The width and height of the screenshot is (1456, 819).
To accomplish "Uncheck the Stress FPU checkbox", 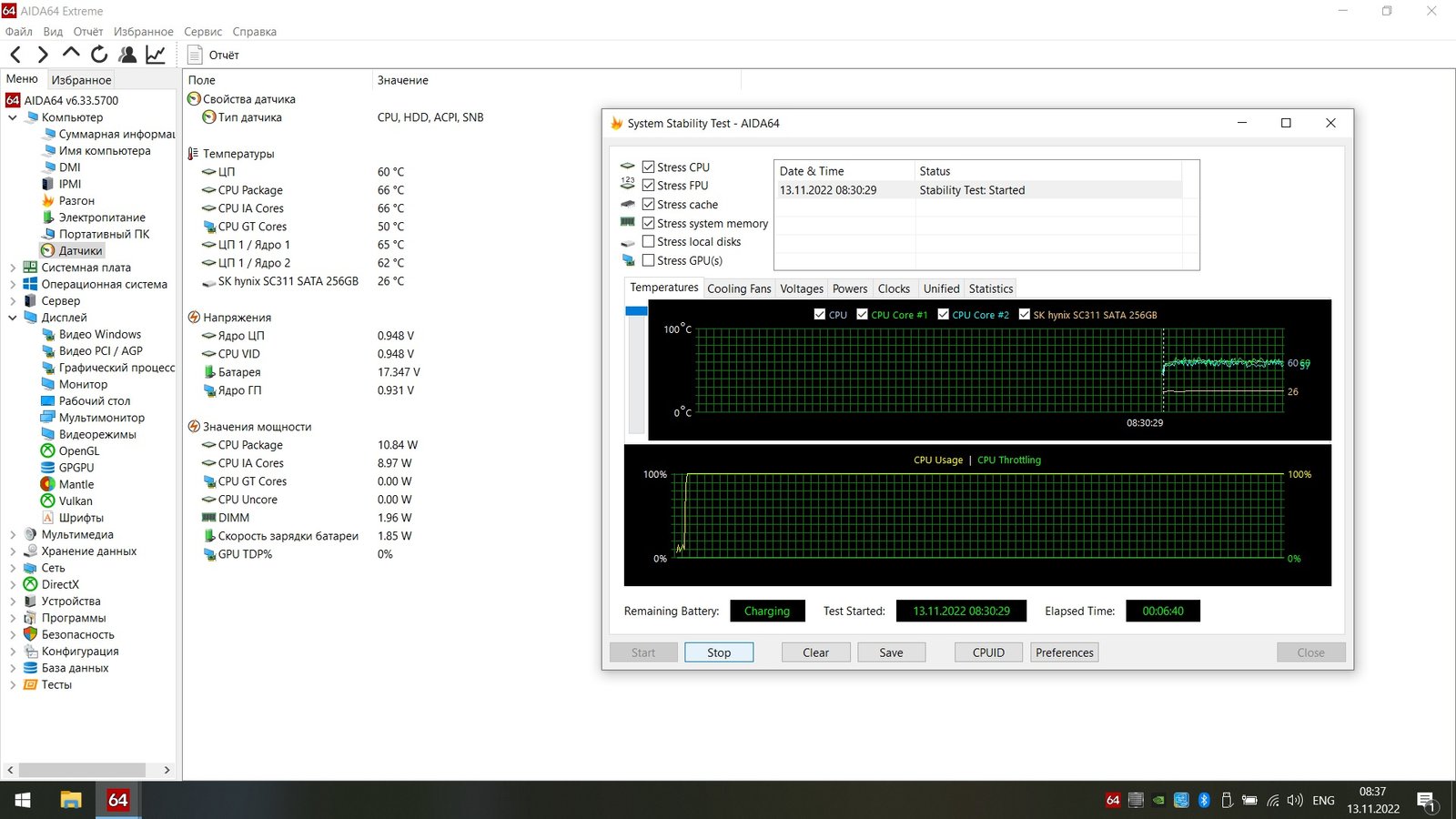I will (x=648, y=186).
